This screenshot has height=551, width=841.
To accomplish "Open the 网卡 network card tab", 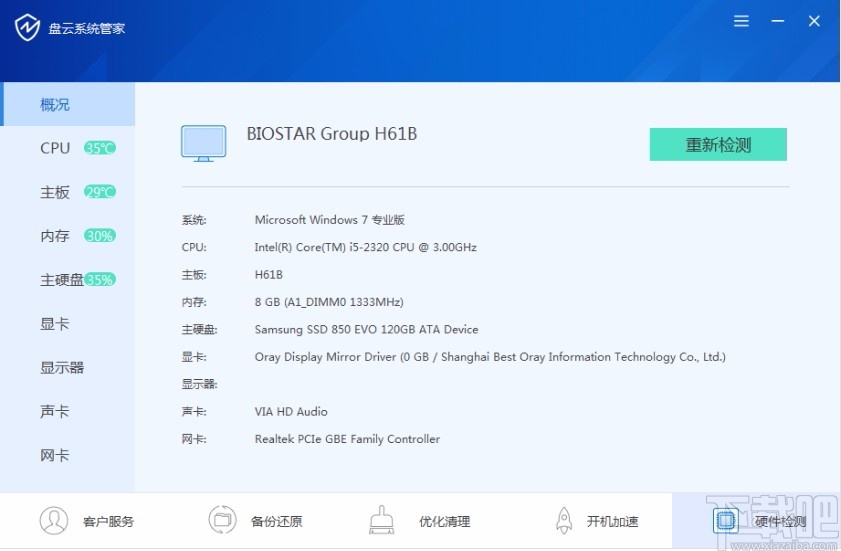I will (x=68, y=456).
